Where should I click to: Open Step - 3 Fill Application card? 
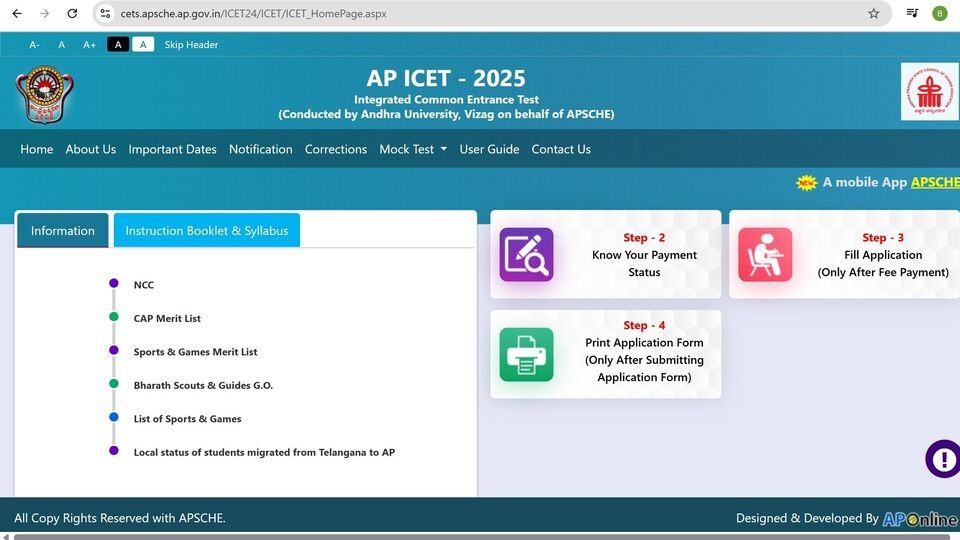click(x=844, y=254)
